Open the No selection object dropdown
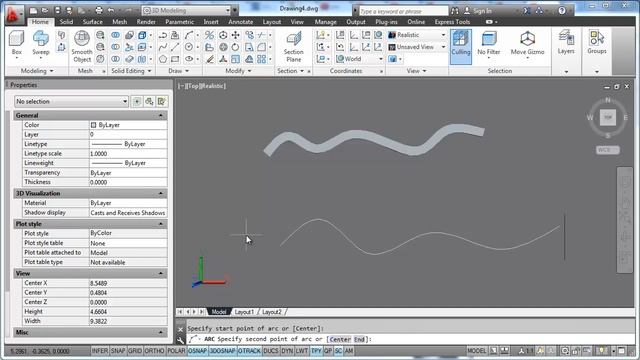This screenshot has height=360, width=640. pos(71,101)
